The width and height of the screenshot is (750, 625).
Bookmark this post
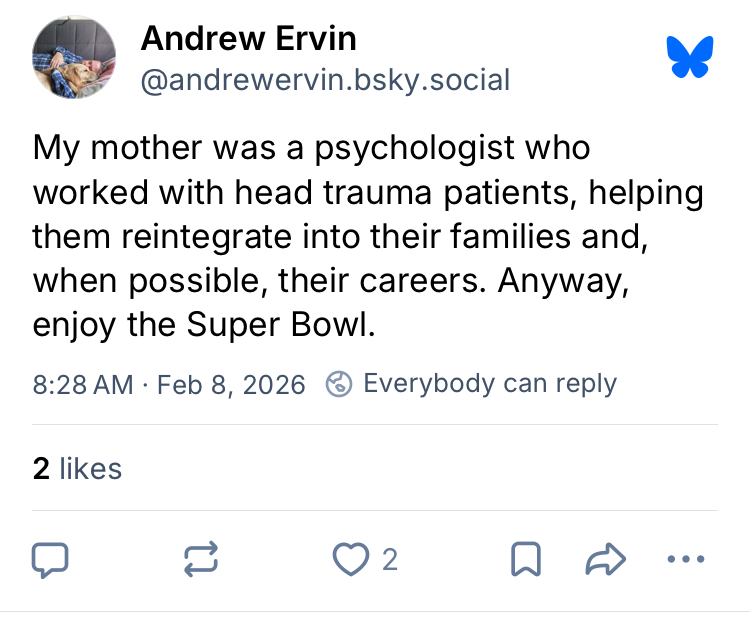[x=526, y=560]
